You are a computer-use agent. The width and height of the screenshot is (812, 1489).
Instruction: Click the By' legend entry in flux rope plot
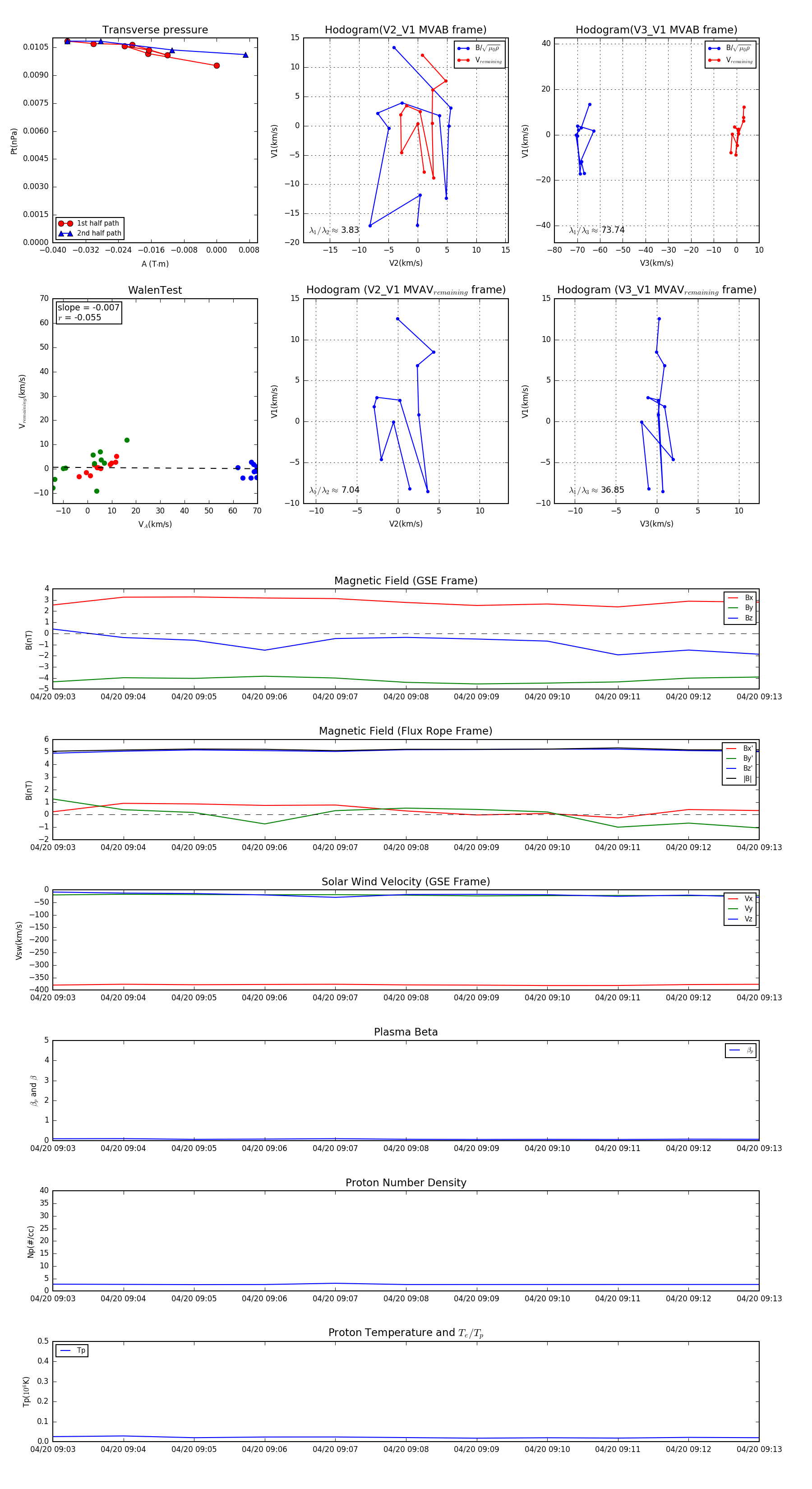tap(739, 758)
